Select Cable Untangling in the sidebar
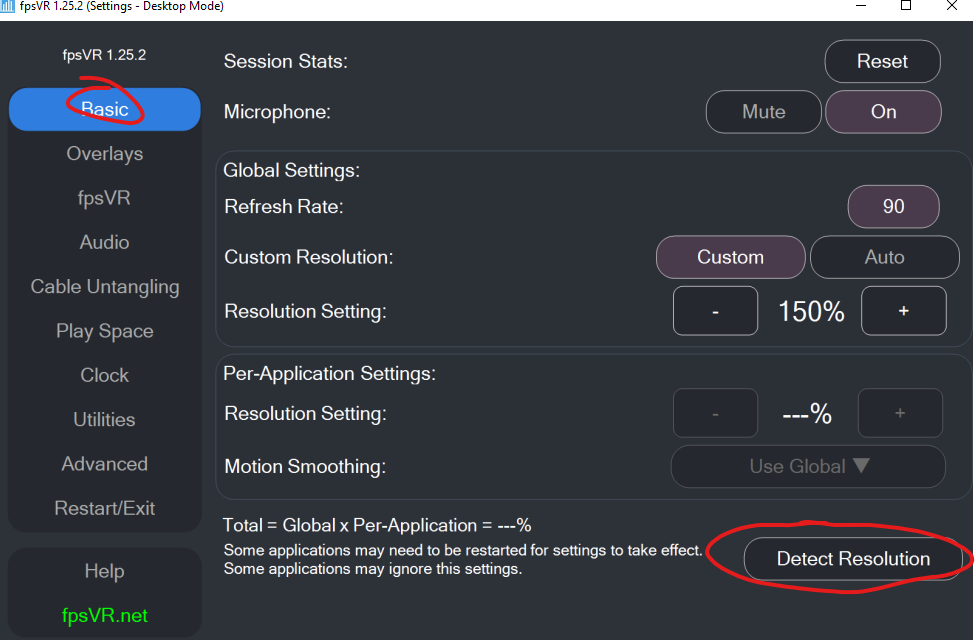Viewport: 976px width, 640px height. tap(105, 287)
